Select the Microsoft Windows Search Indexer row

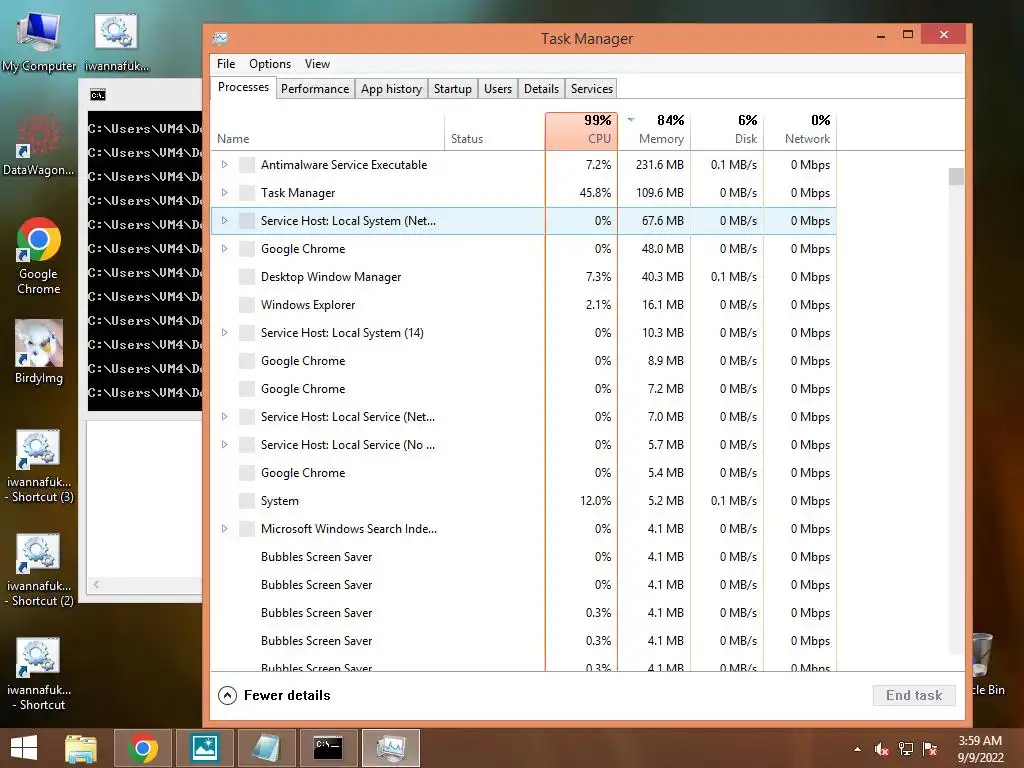pos(524,529)
